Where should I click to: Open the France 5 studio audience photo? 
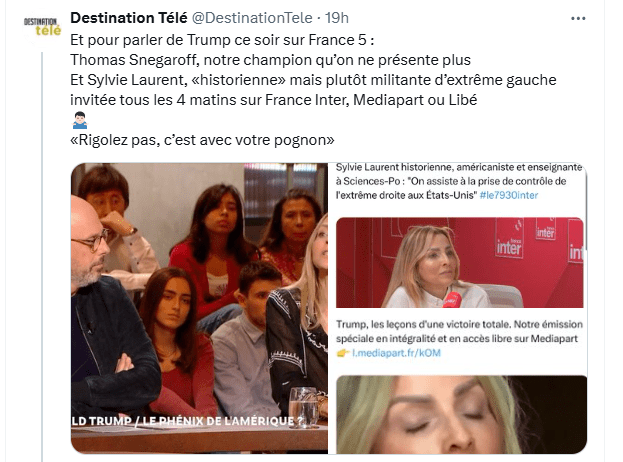point(199,308)
